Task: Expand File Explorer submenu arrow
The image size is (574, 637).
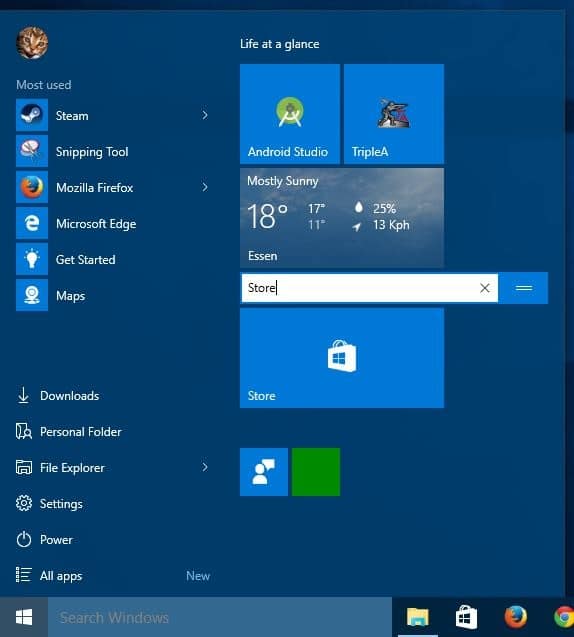Action: pos(205,467)
